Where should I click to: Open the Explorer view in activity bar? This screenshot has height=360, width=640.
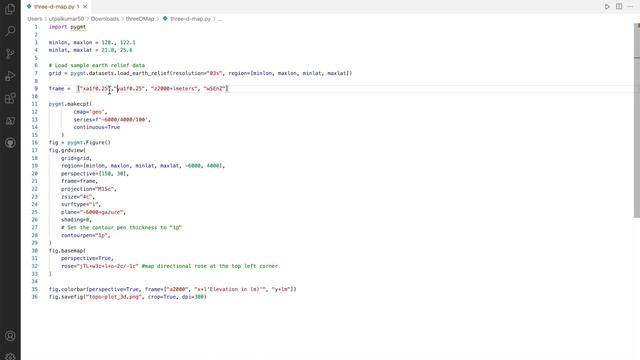coord(10,9)
